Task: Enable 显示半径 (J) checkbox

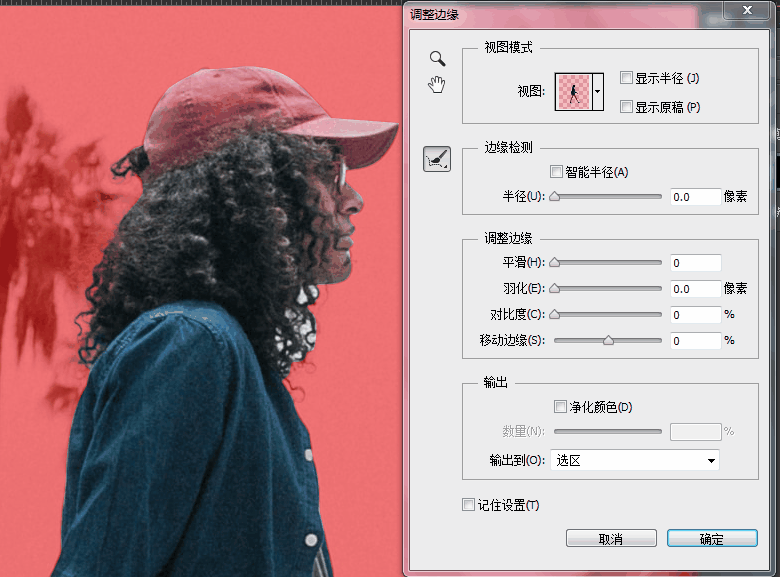Action: click(x=626, y=78)
